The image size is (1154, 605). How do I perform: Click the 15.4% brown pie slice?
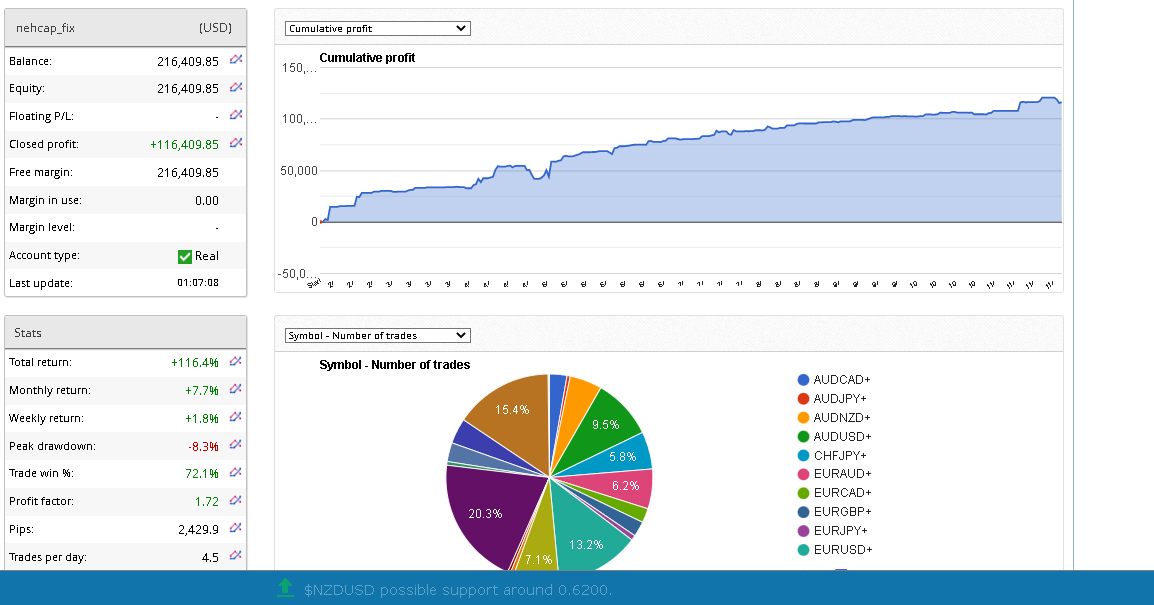510,412
